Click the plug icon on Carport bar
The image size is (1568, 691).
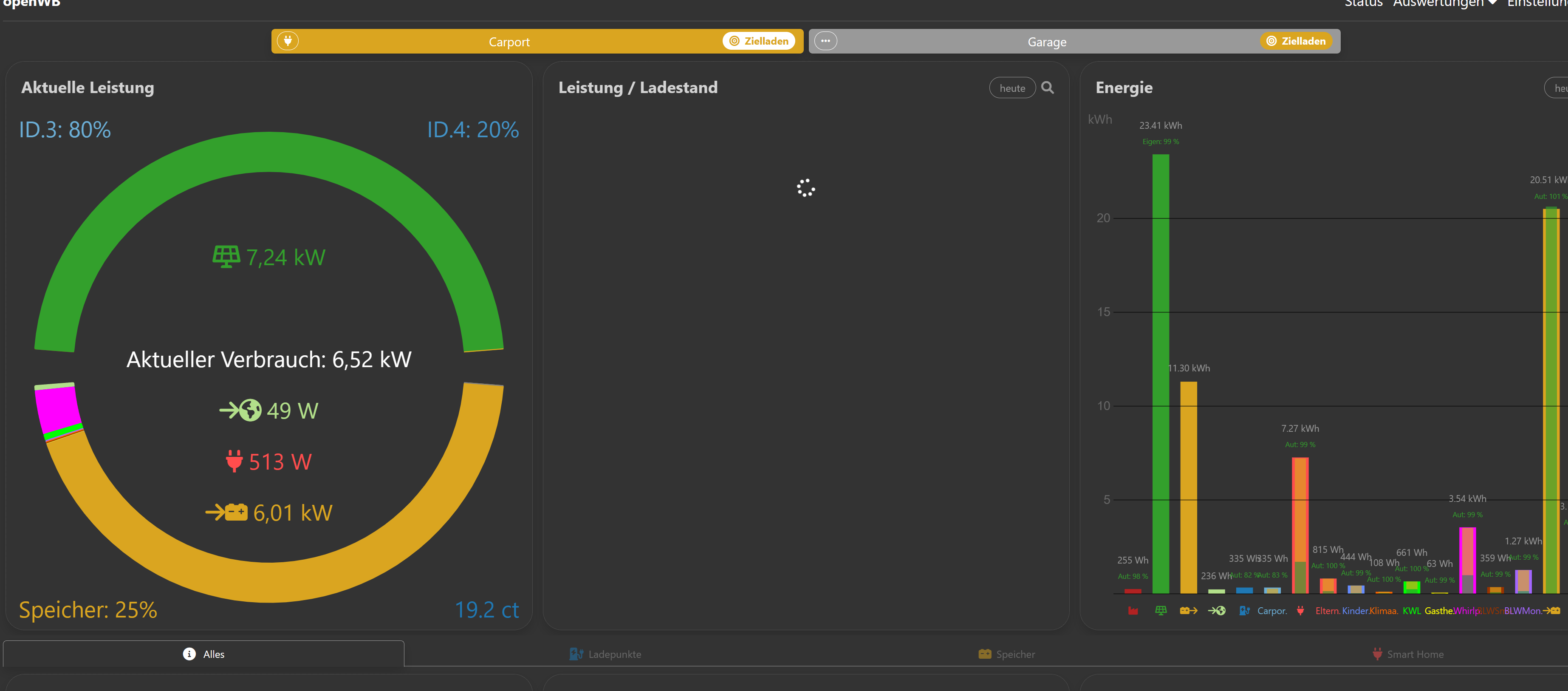[x=288, y=41]
